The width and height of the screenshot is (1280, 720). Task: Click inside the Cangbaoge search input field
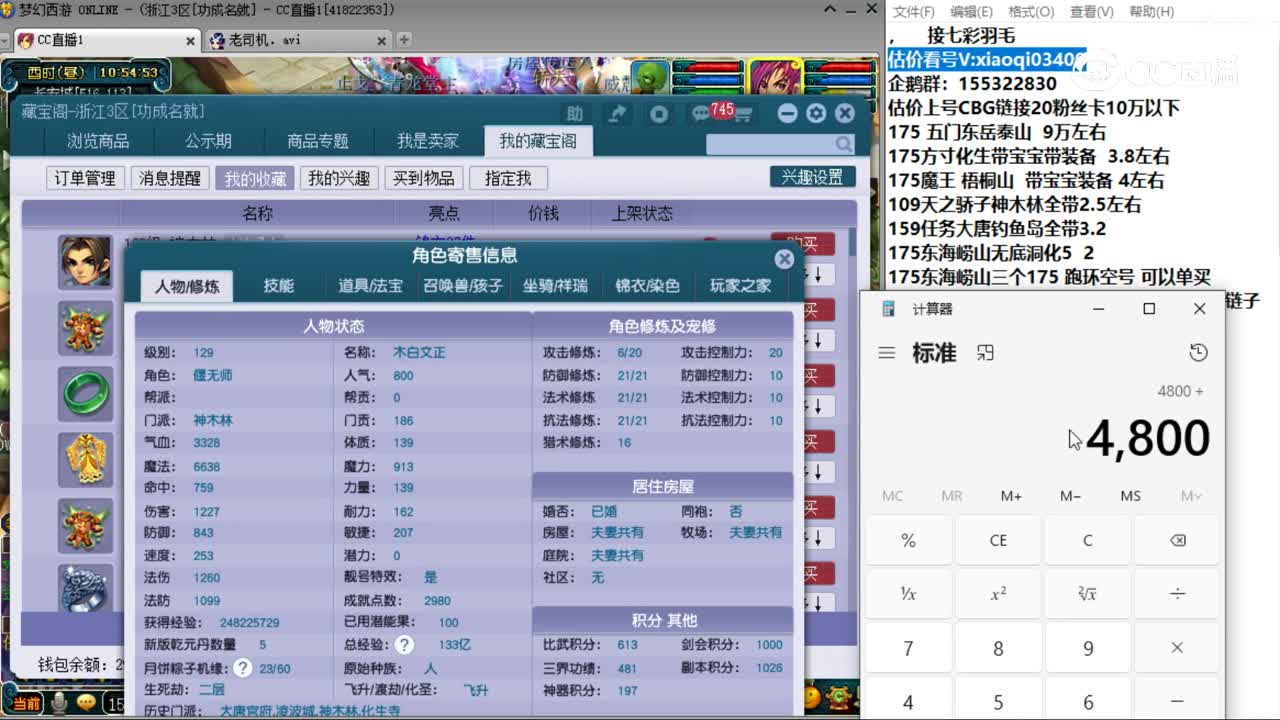770,144
